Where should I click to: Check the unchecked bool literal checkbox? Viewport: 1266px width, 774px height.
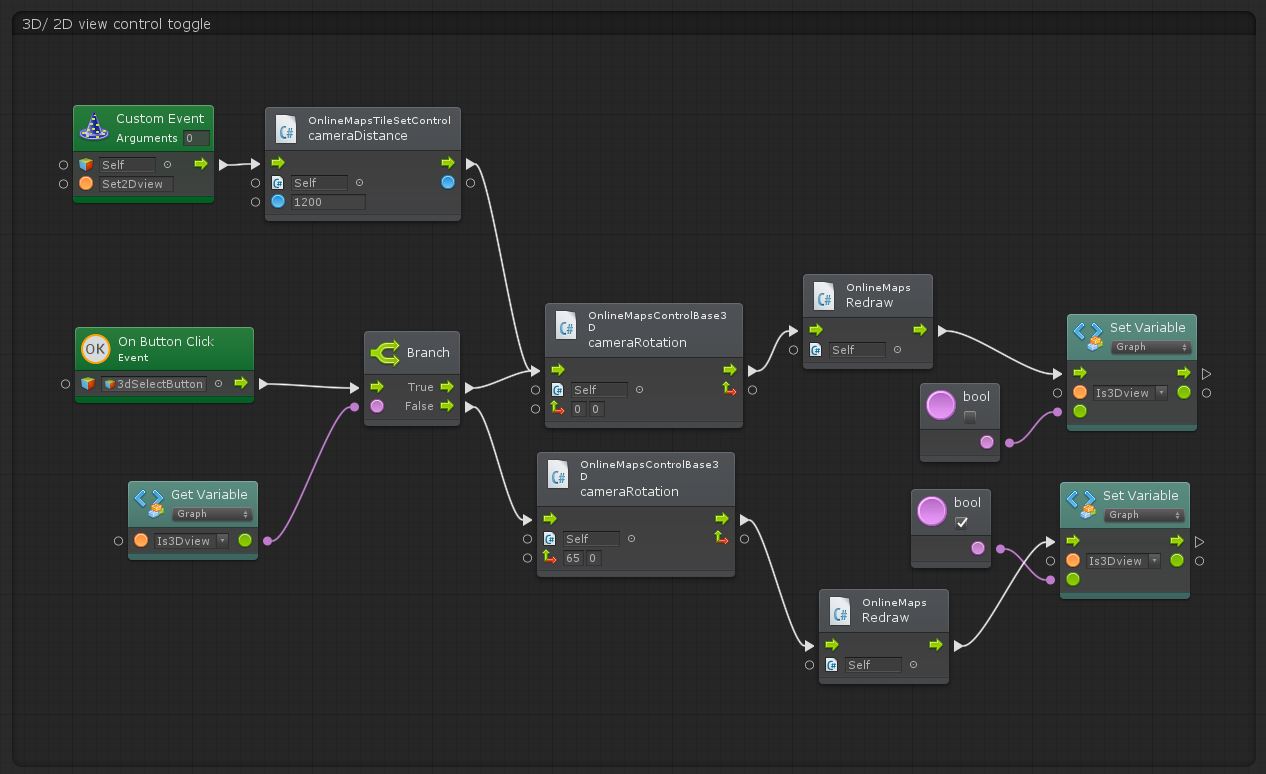[x=969, y=417]
